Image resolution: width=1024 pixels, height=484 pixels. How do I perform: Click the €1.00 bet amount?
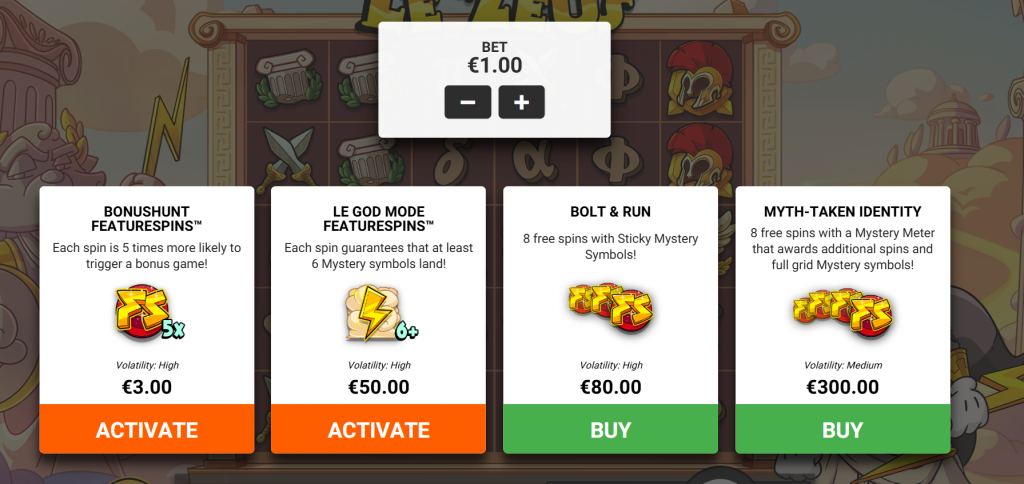tap(494, 65)
